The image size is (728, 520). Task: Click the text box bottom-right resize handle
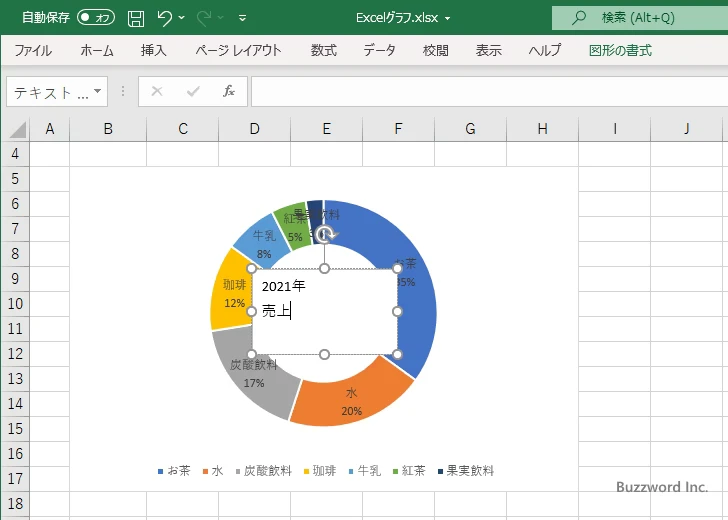point(397,355)
